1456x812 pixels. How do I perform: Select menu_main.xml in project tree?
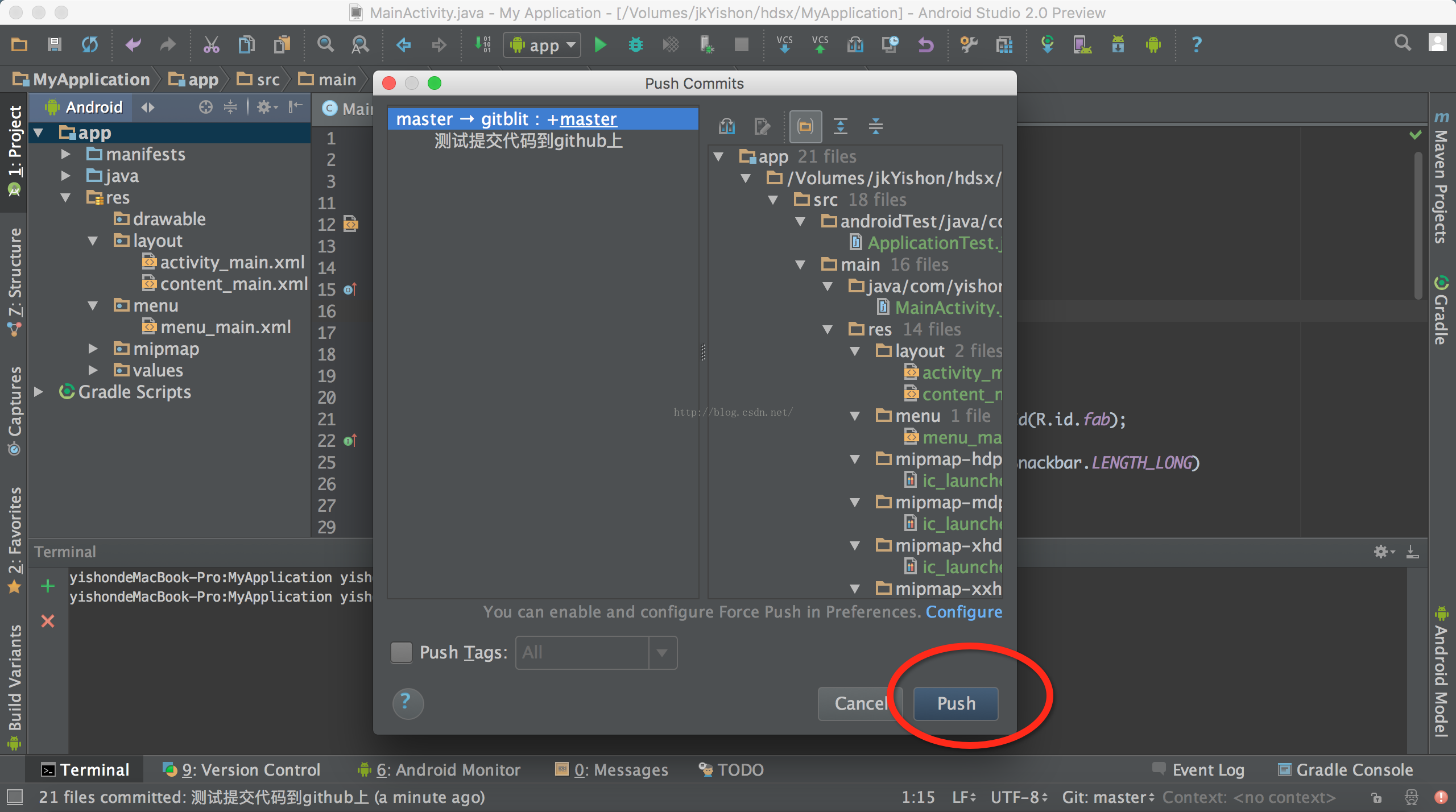[x=216, y=327]
